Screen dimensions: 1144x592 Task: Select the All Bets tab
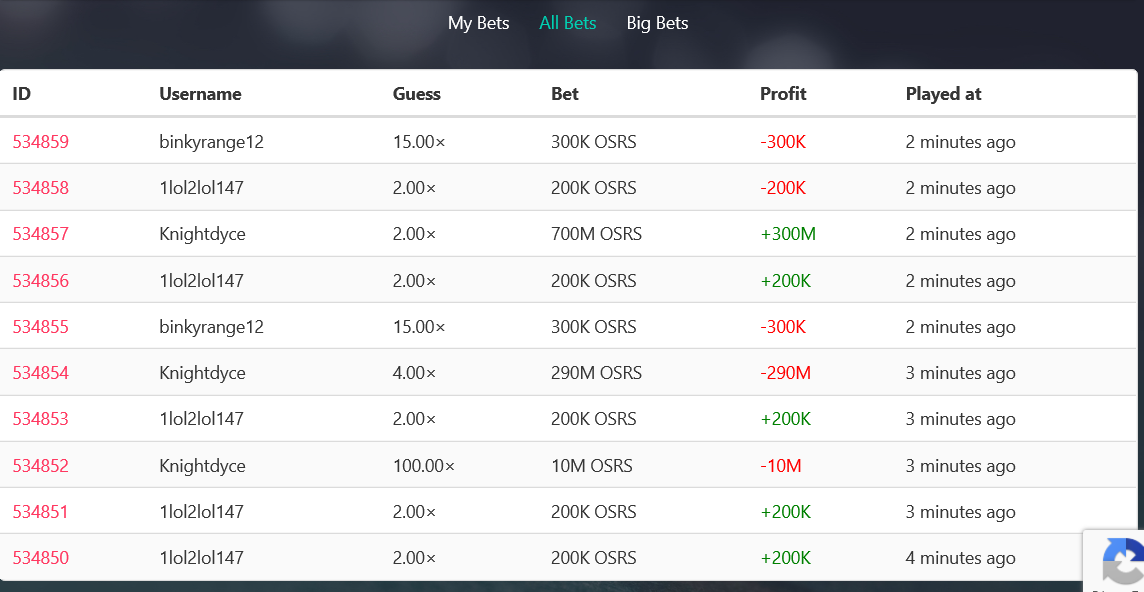point(568,23)
